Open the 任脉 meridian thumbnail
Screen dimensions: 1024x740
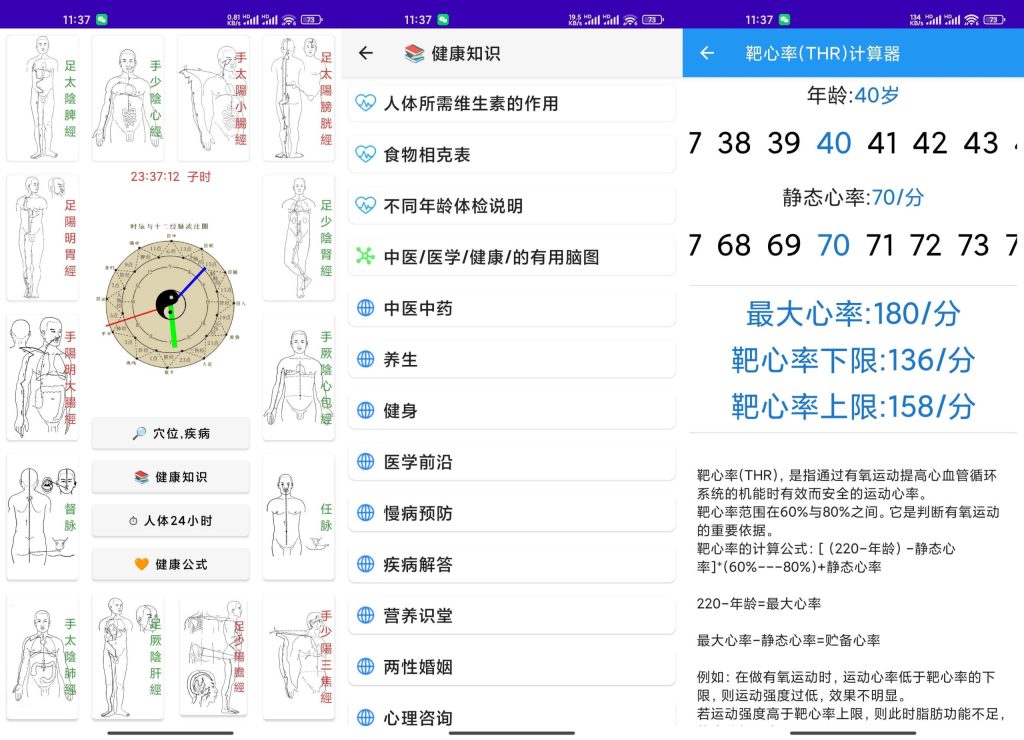click(x=298, y=517)
